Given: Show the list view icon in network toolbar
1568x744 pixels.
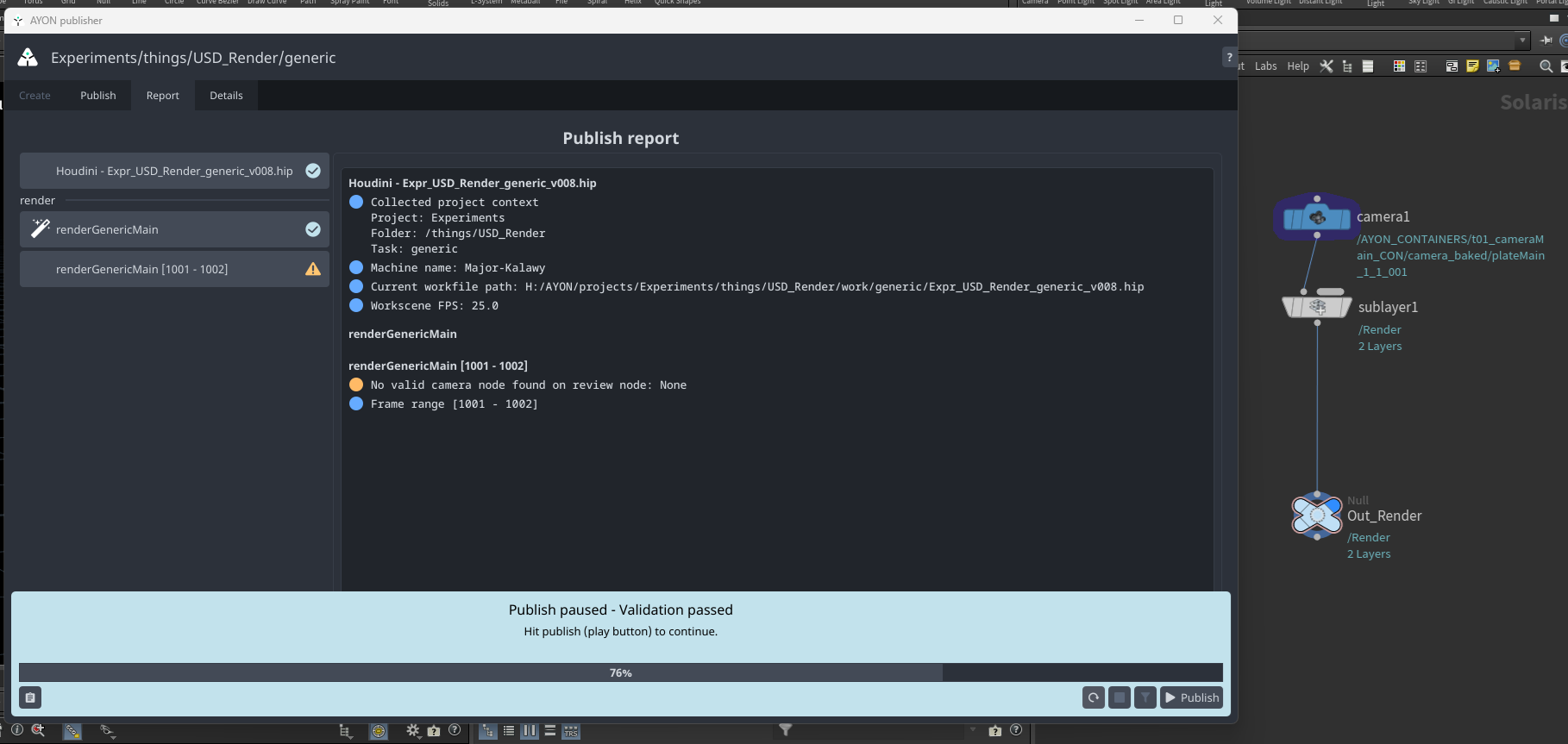Looking at the screenshot, I should tap(1368, 66).
